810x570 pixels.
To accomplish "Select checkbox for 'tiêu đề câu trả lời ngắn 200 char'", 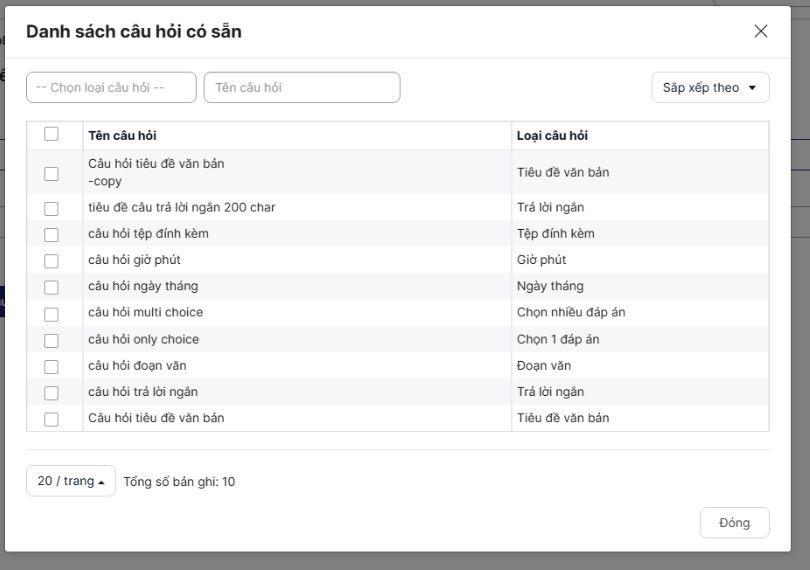I will (x=51, y=208).
